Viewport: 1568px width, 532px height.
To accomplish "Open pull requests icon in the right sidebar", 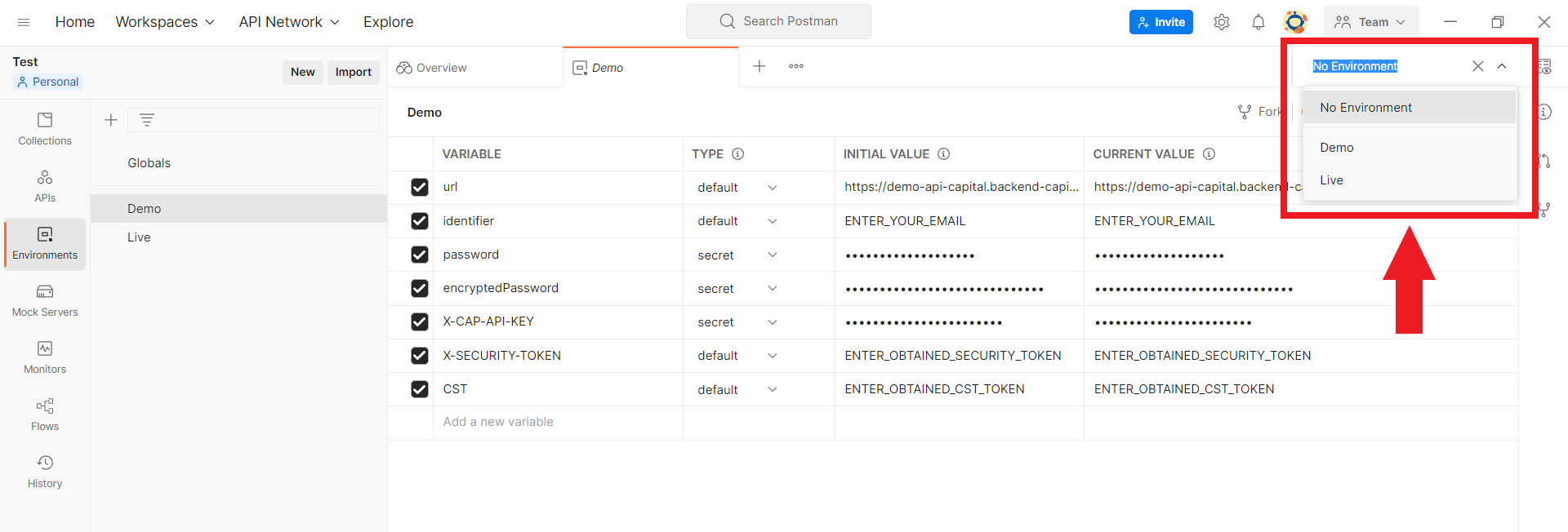I will pyautogui.click(x=1543, y=161).
